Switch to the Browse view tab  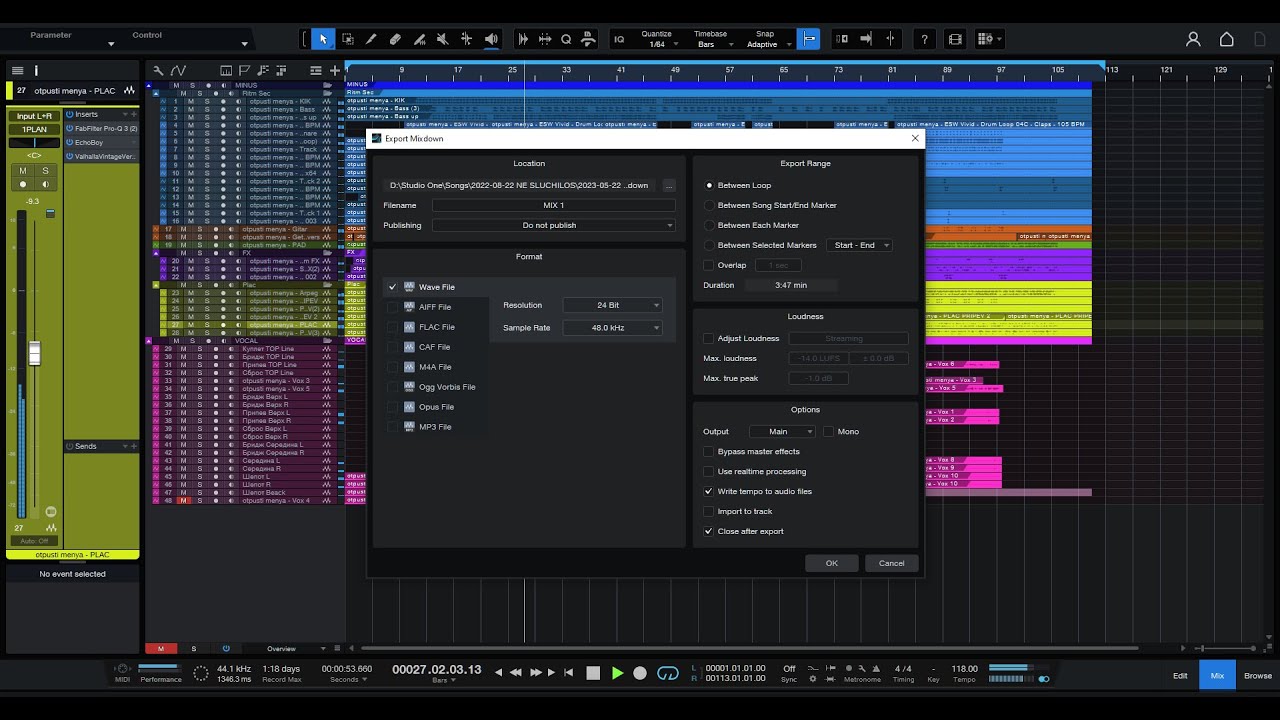(1258, 675)
